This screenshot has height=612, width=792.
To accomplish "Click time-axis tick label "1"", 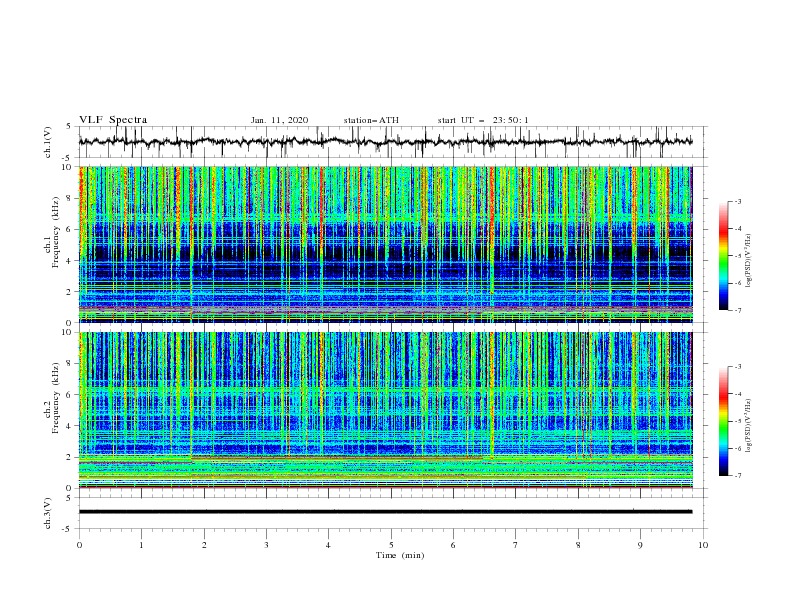I will pyautogui.click(x=141, y=545).
